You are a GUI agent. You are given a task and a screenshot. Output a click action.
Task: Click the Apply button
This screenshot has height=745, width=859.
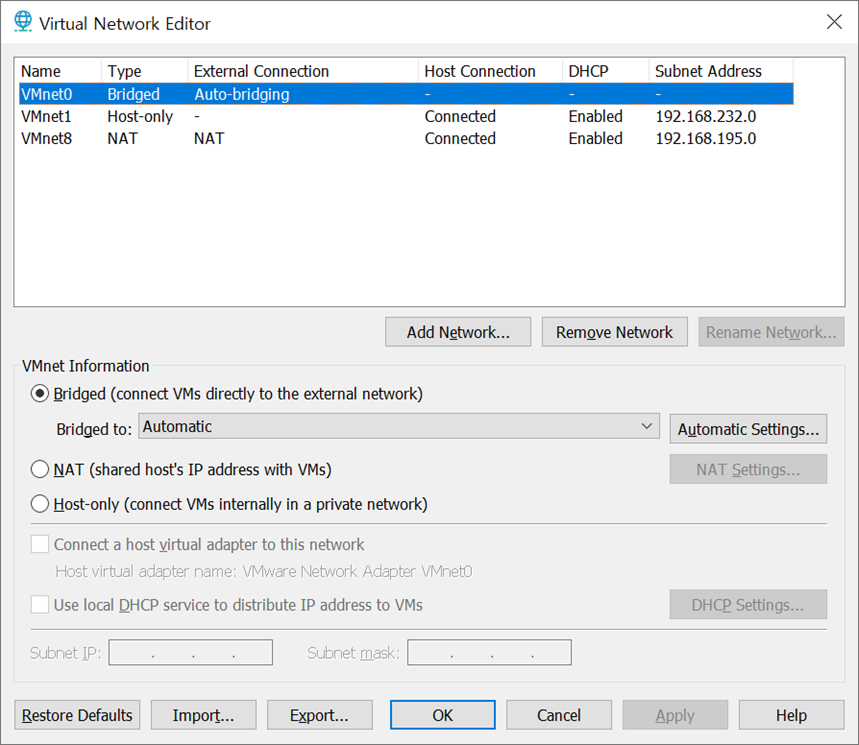pos(675,715)
